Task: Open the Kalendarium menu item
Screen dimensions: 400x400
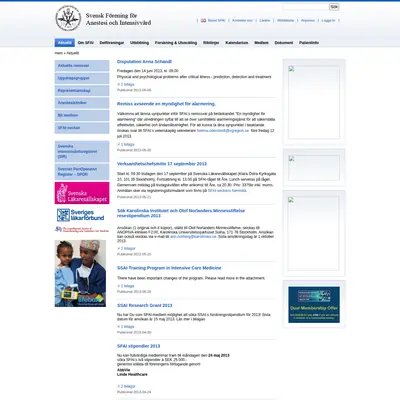Action: 237,43
